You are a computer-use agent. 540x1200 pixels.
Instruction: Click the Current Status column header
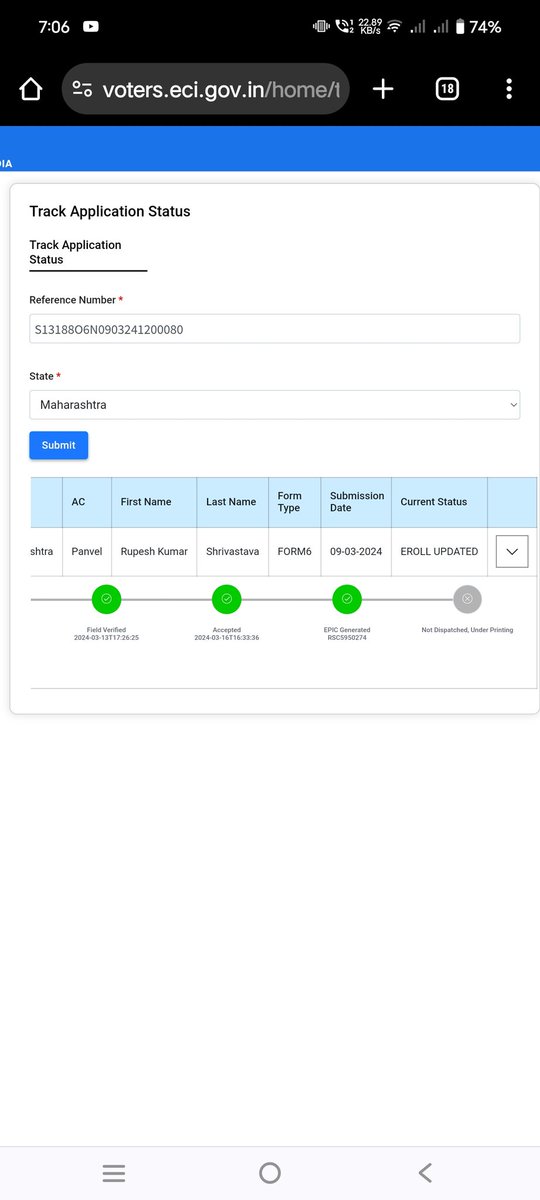439,502
